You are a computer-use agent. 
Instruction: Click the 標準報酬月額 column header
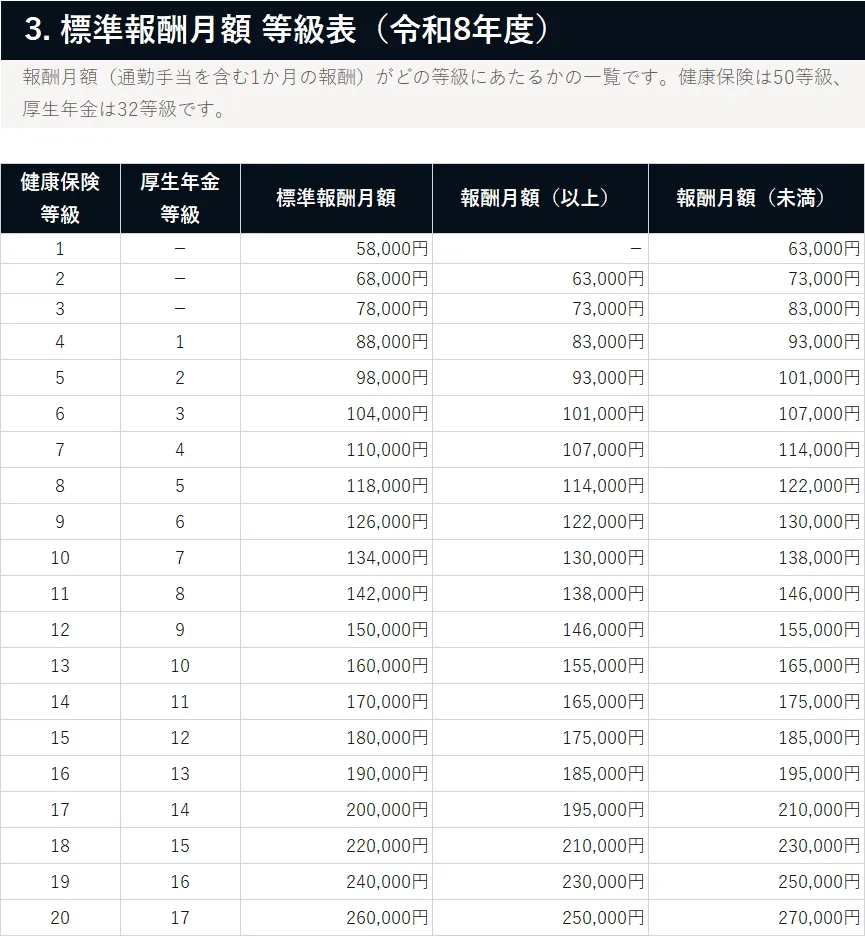(336, 198)
